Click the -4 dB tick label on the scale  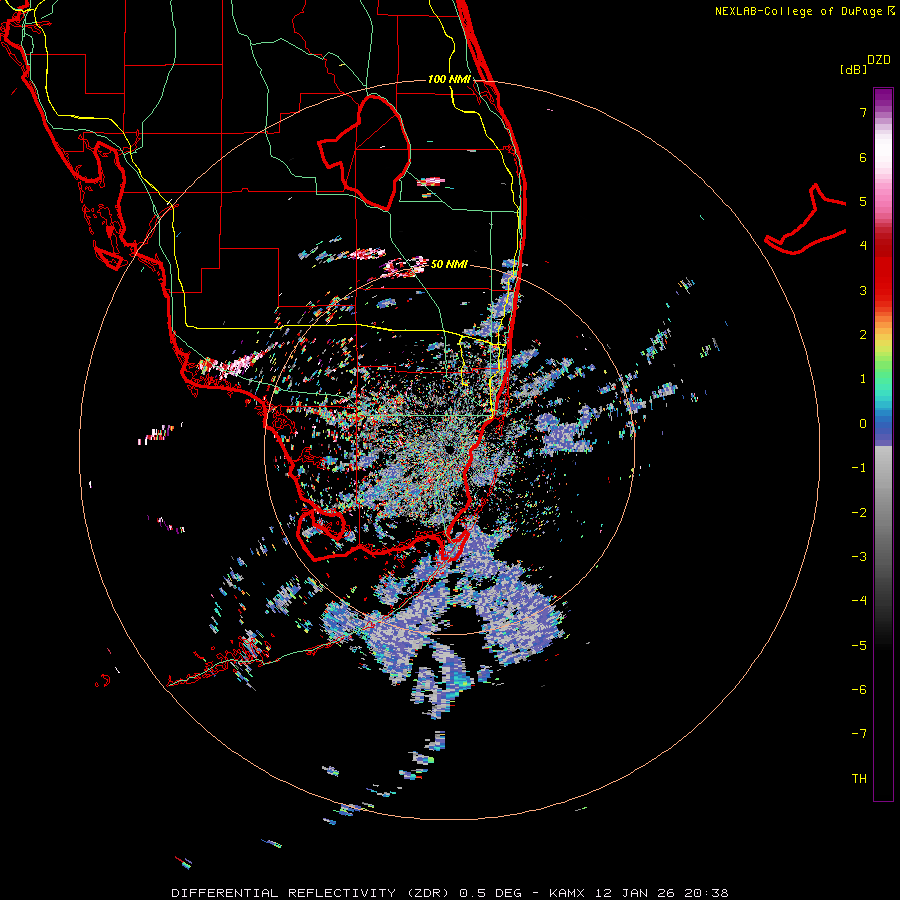859,601
